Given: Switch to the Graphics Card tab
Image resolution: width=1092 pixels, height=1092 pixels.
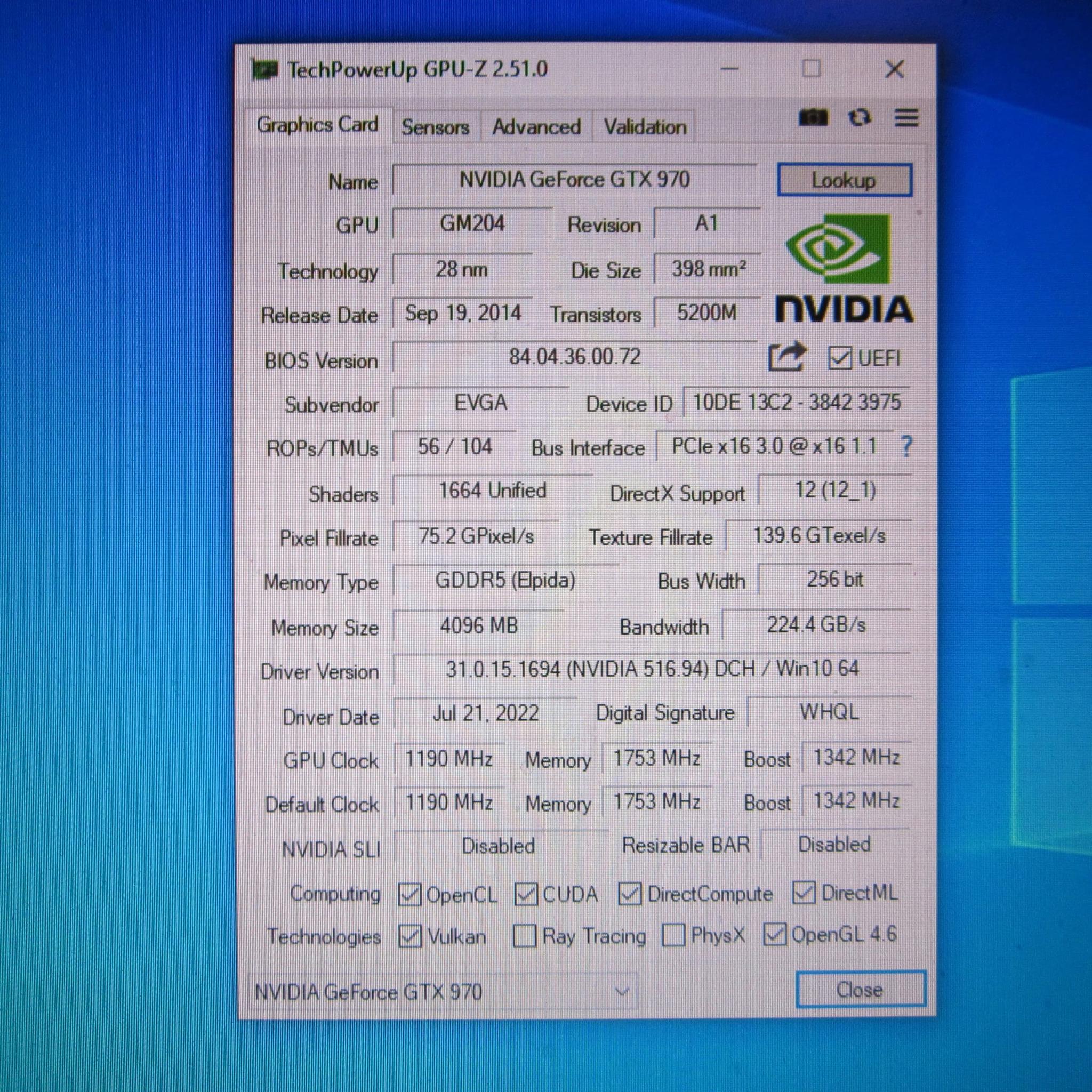Looking at the screenshot, I should coord(318,125).
